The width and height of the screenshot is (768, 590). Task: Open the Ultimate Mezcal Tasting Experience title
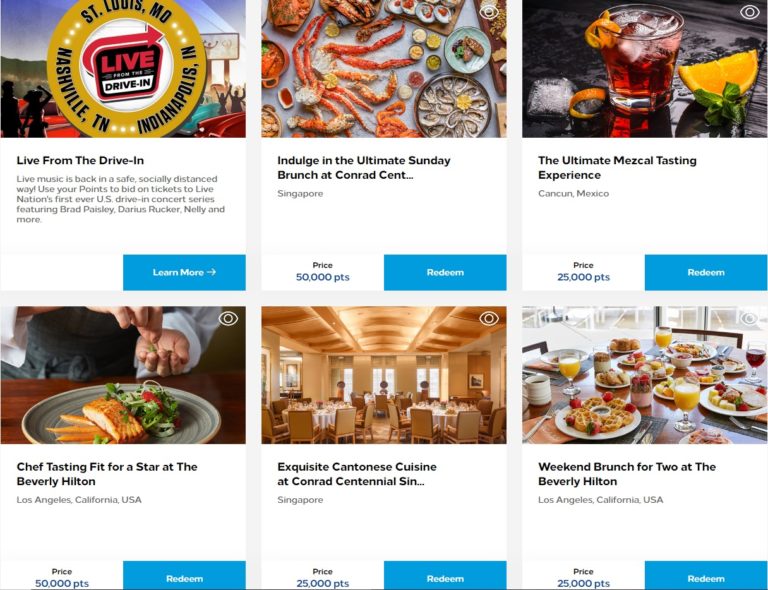tap(617, 167)
